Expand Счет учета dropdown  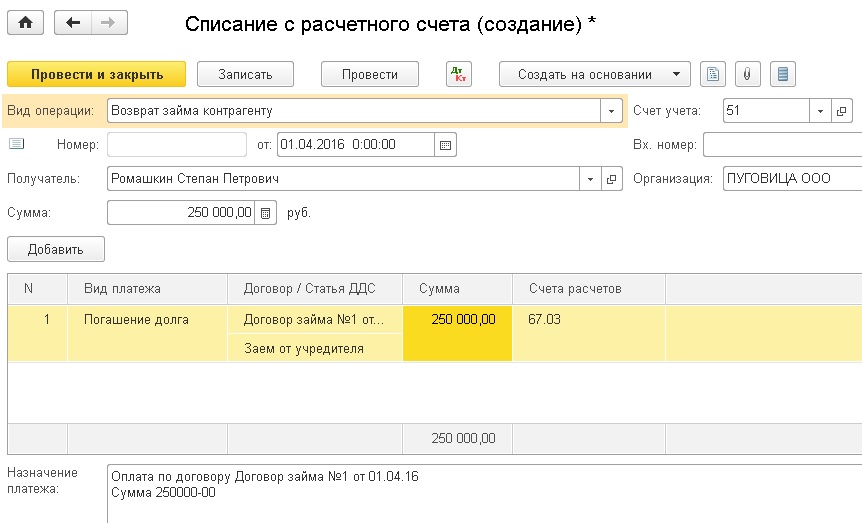click(820, 111)
